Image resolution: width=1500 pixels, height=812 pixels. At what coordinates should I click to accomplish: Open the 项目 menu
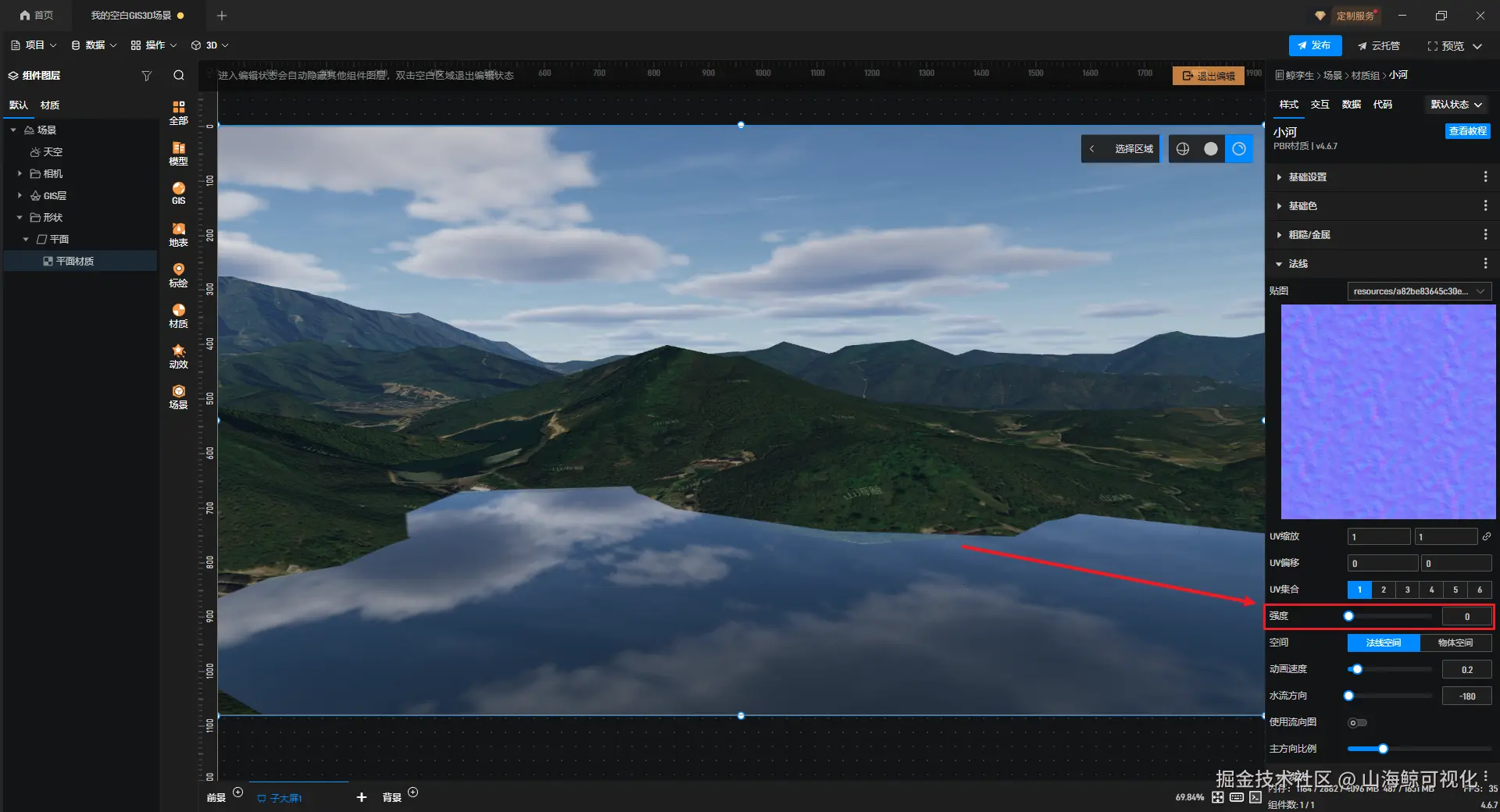pyautogui.click(x=34, y=45)
